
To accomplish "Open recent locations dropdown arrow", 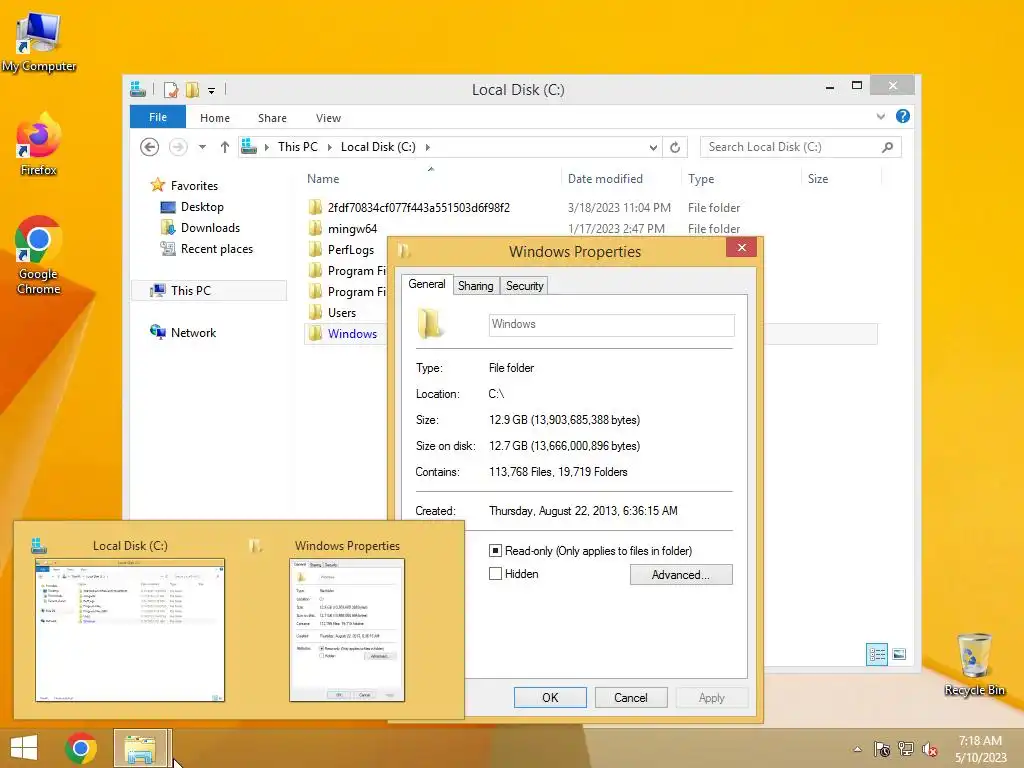I will (202, 147).
